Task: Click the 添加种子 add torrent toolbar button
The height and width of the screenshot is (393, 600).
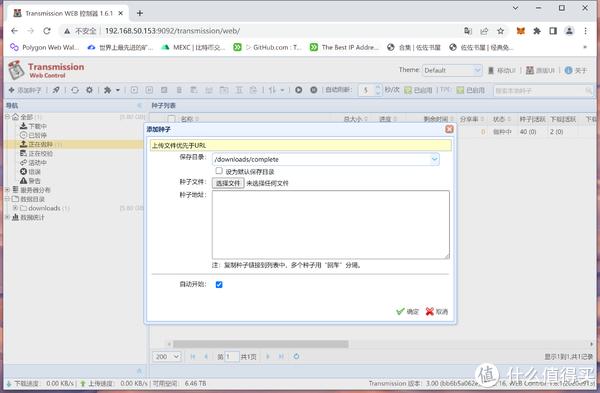Action: coord(24,90)
